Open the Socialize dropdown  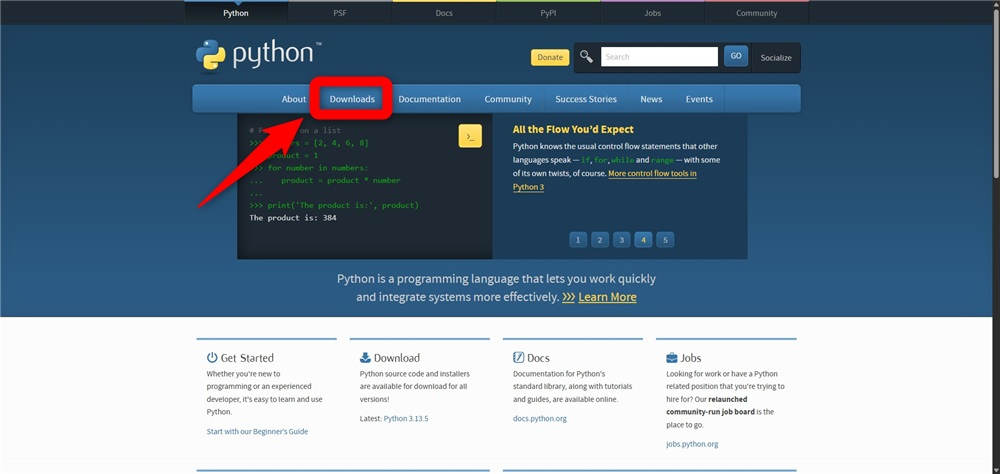pyautogui.click(x=776, y=57)
